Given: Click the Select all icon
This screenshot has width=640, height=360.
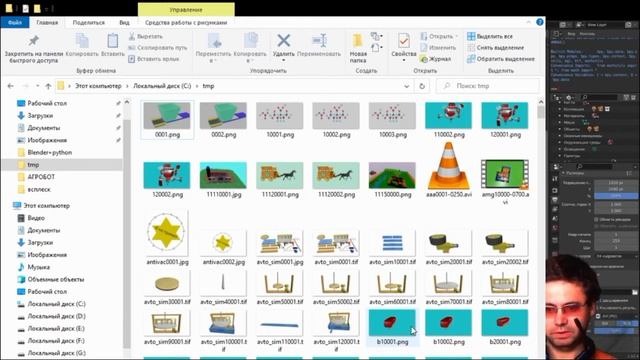Looking at the screenshot, I should (x=471, y=36).
